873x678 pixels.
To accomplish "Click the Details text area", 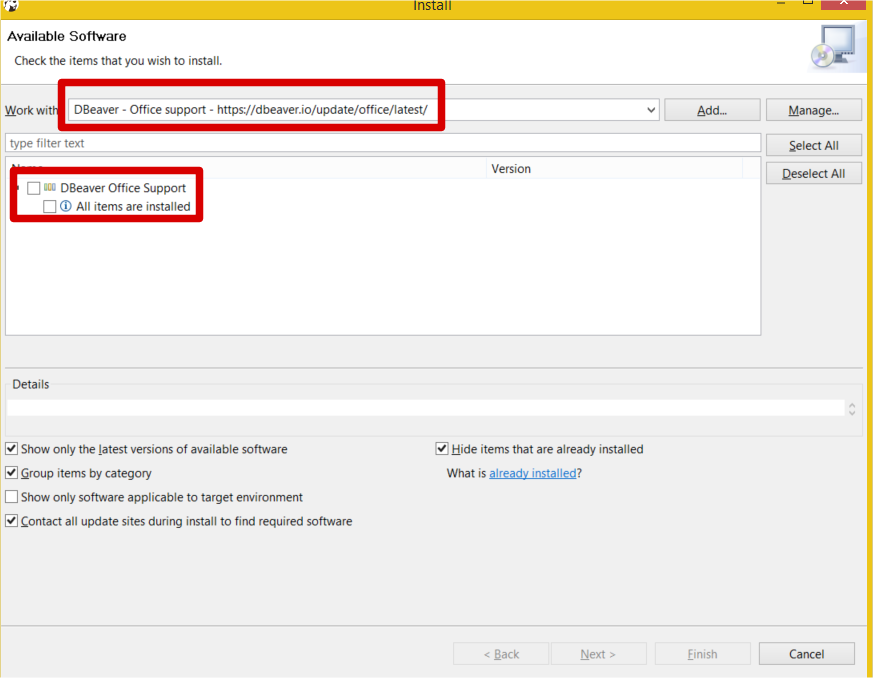I will pyautogui.click(x=425, y=408).
